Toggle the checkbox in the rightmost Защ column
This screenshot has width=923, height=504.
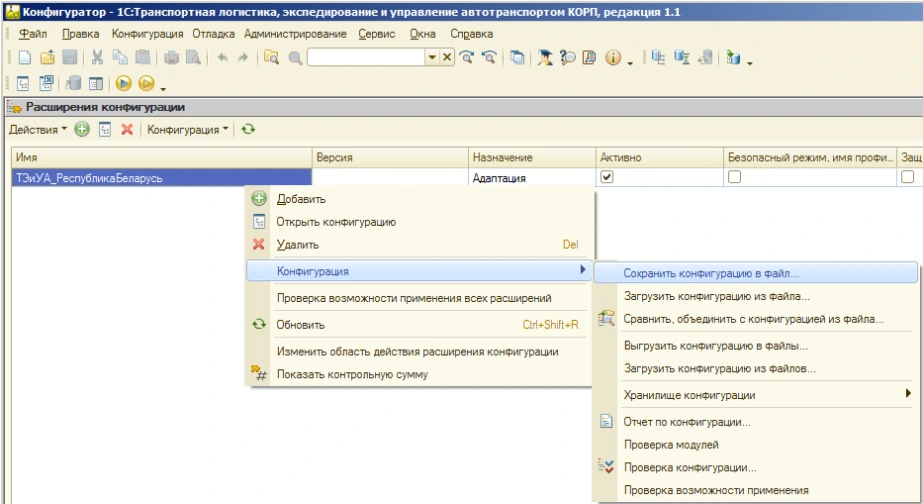click(908, 177)
